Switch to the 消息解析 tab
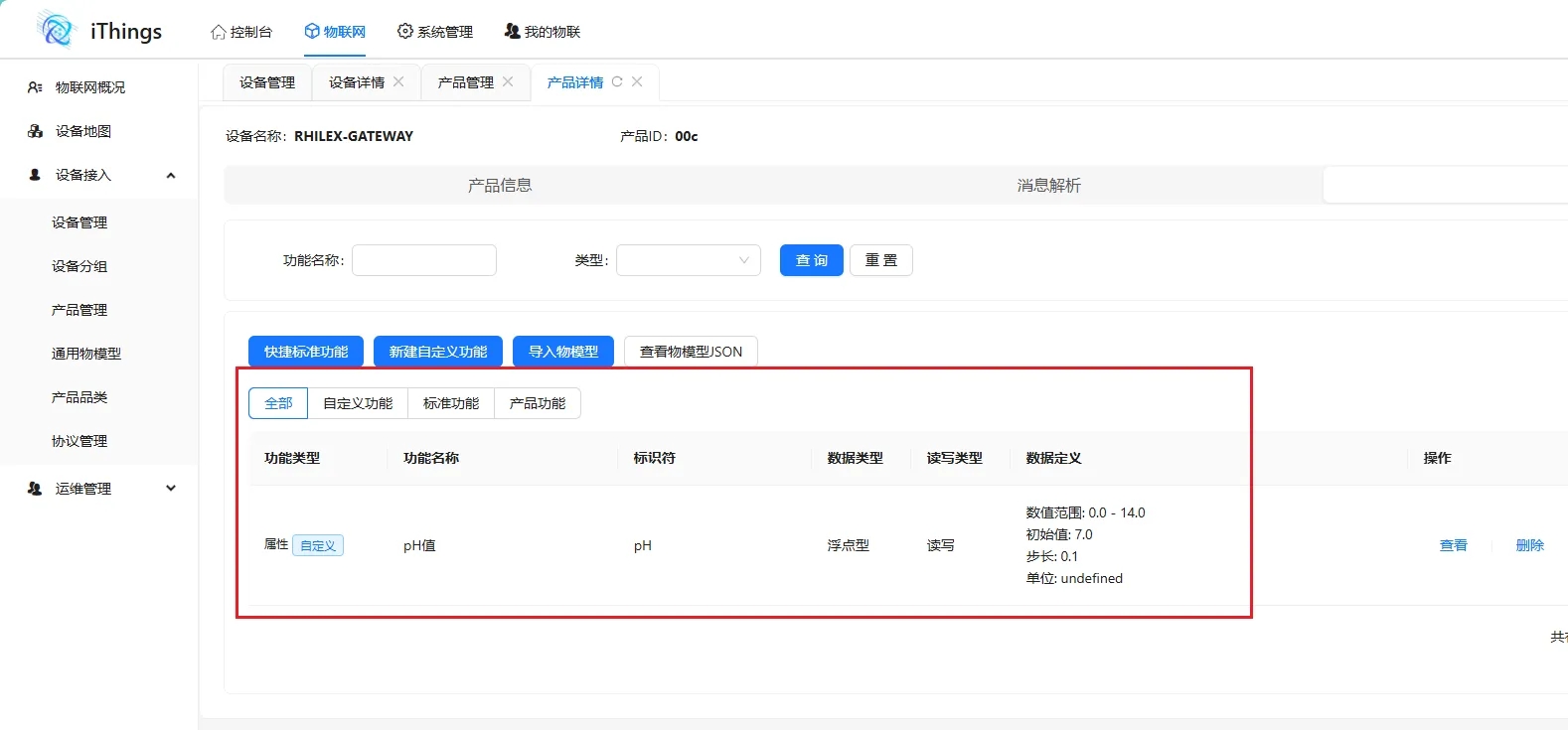Screen dimensions: 1568x730 (1048, 186)
